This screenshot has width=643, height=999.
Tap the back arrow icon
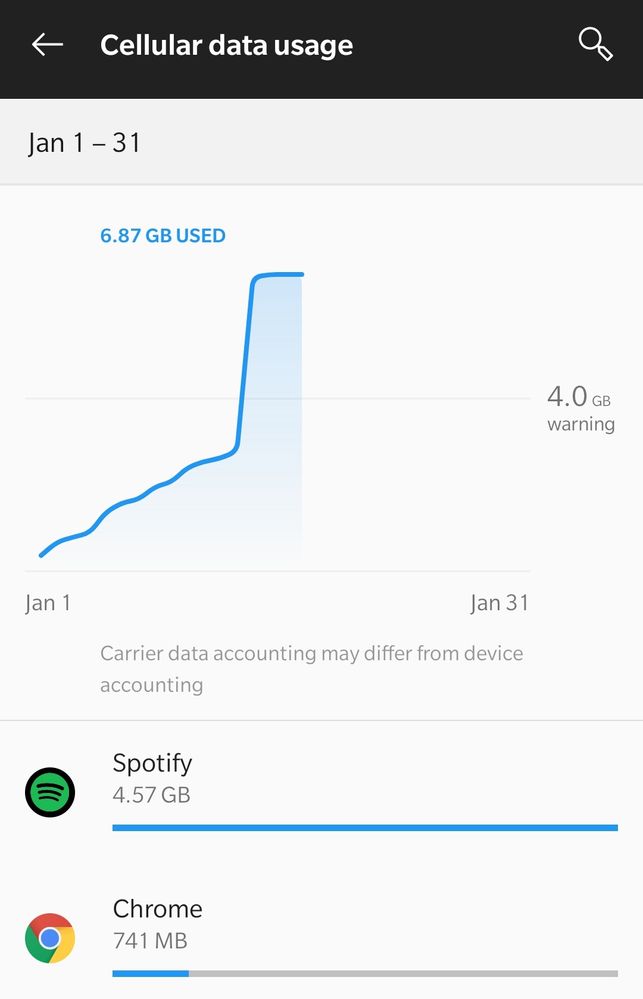(47, 45)
